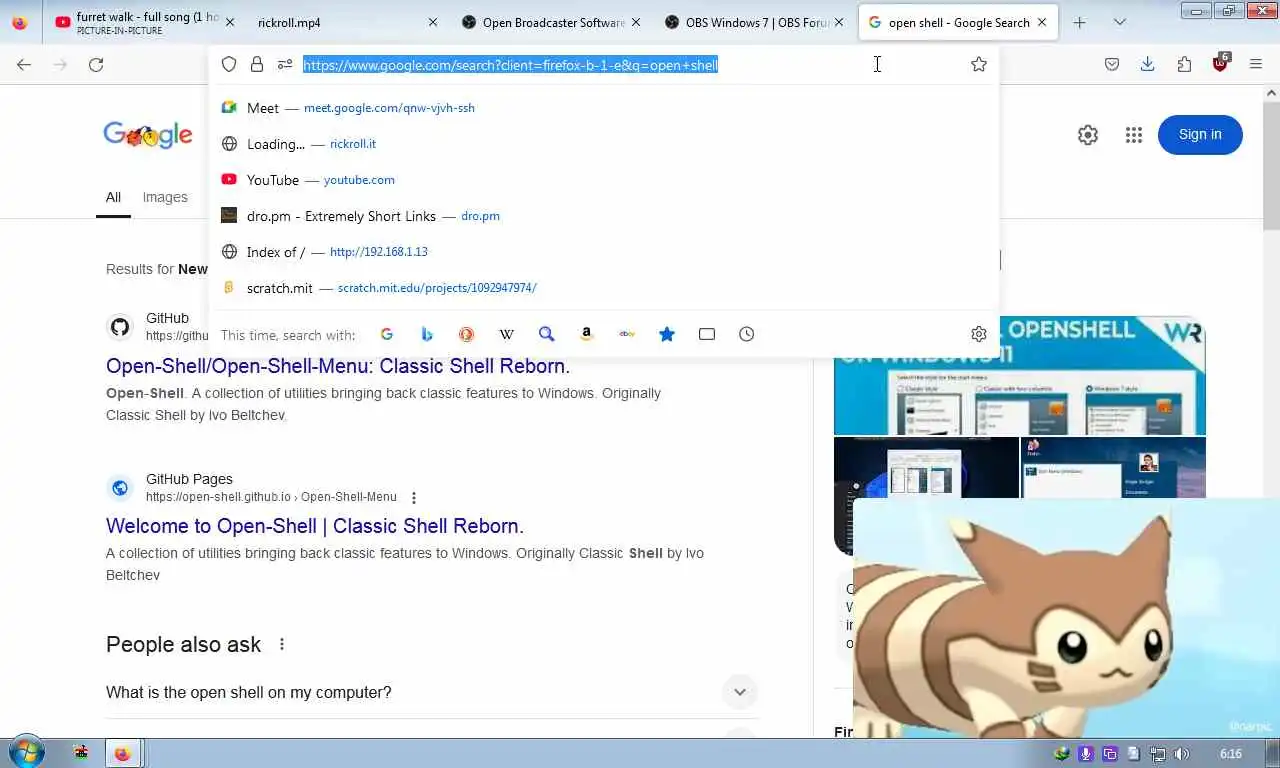The image size is (1280, 768).
Task: Click the page vertical scrollbar thumb
Action: 1271,165
